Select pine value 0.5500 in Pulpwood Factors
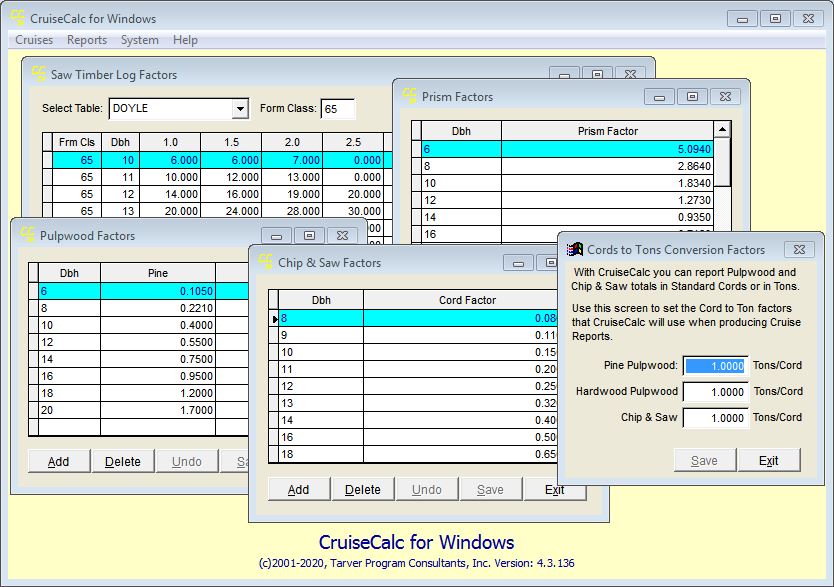 [158, 342]
